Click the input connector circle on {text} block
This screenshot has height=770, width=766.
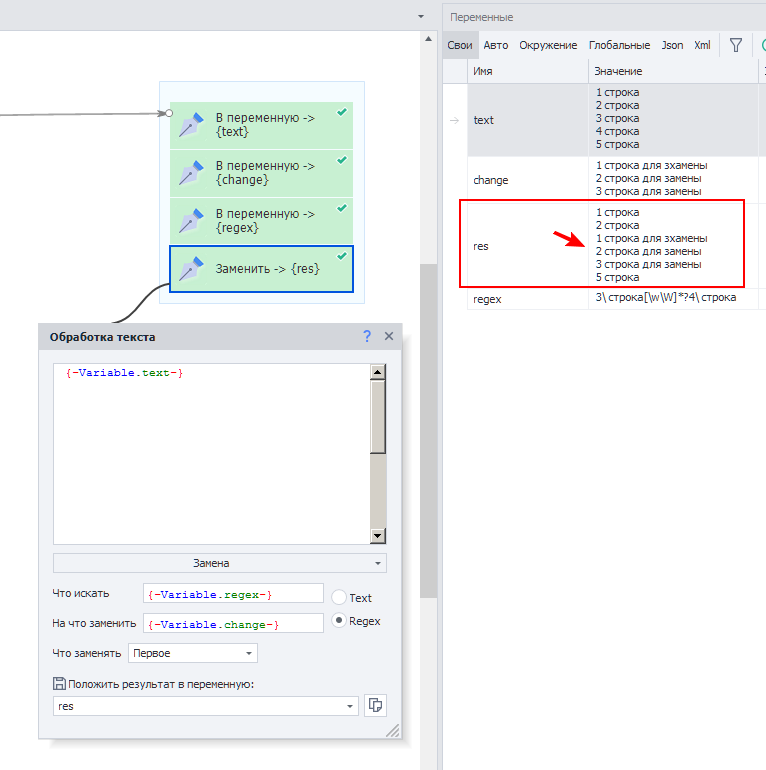169,113
